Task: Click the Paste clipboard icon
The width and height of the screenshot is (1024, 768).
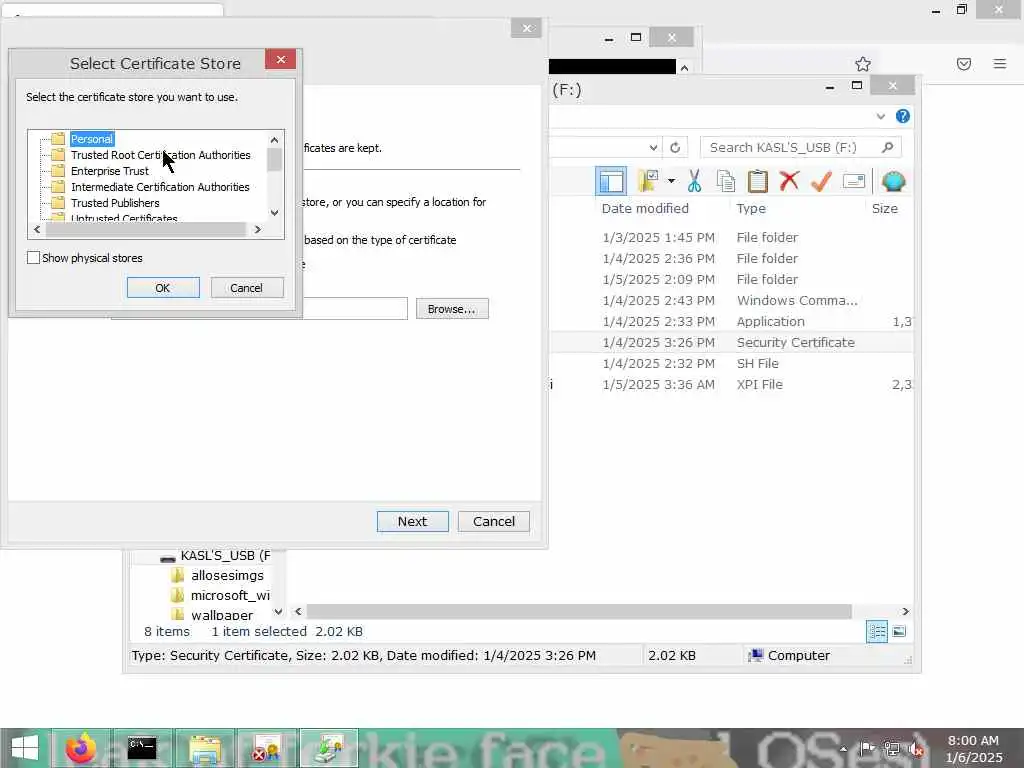Action: pyautogui.click(x=758, y=181)
